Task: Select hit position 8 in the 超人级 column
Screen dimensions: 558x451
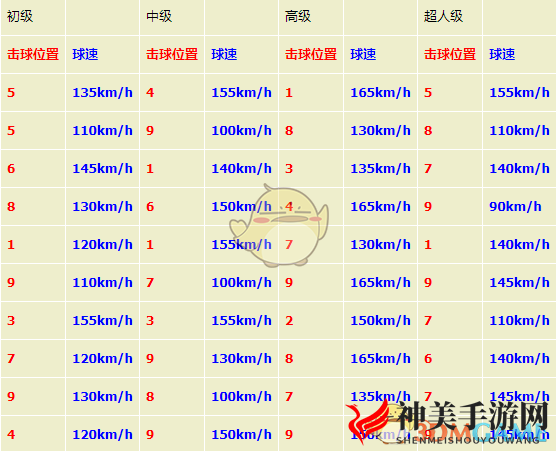Action: point(428,131)
